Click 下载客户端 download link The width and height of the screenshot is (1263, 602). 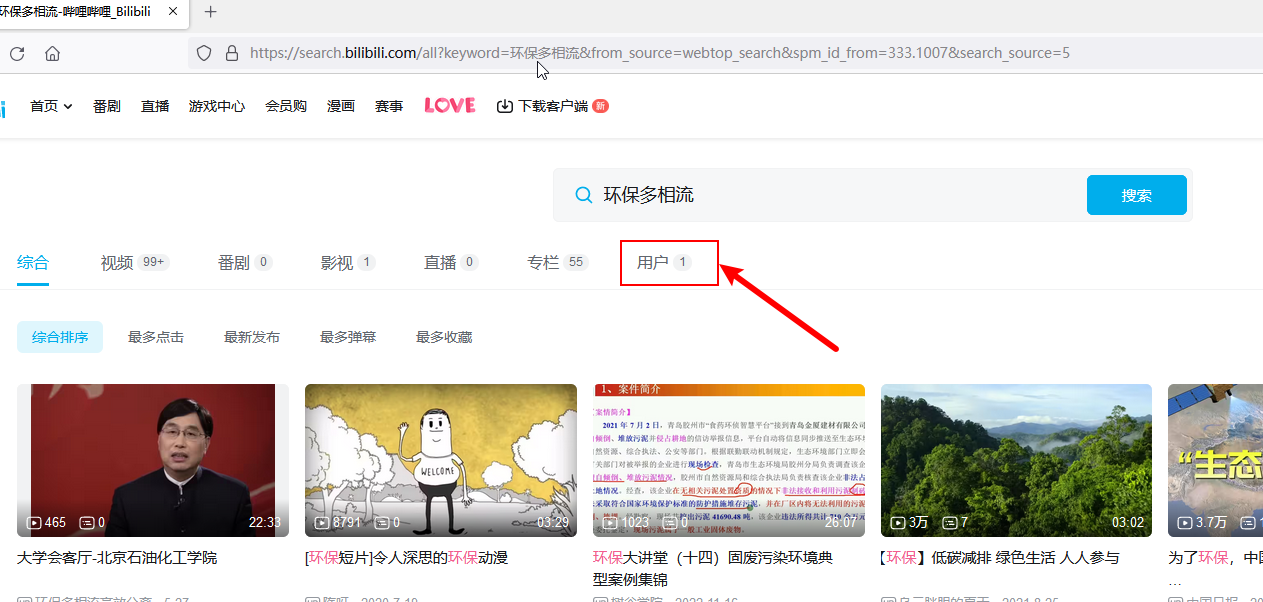[x=552, y=106]
